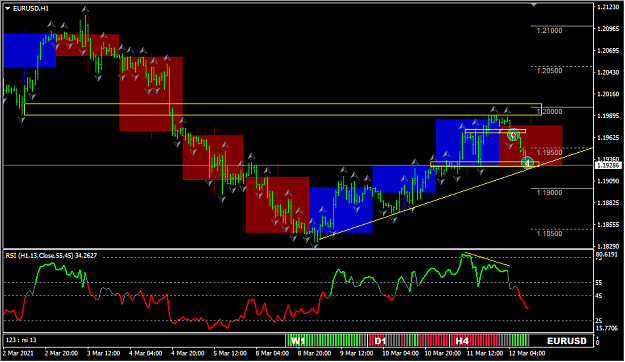Click the '2 Mar 2021' date label
Viewport: 625px width, 362px height.
[x=18, y=353]
